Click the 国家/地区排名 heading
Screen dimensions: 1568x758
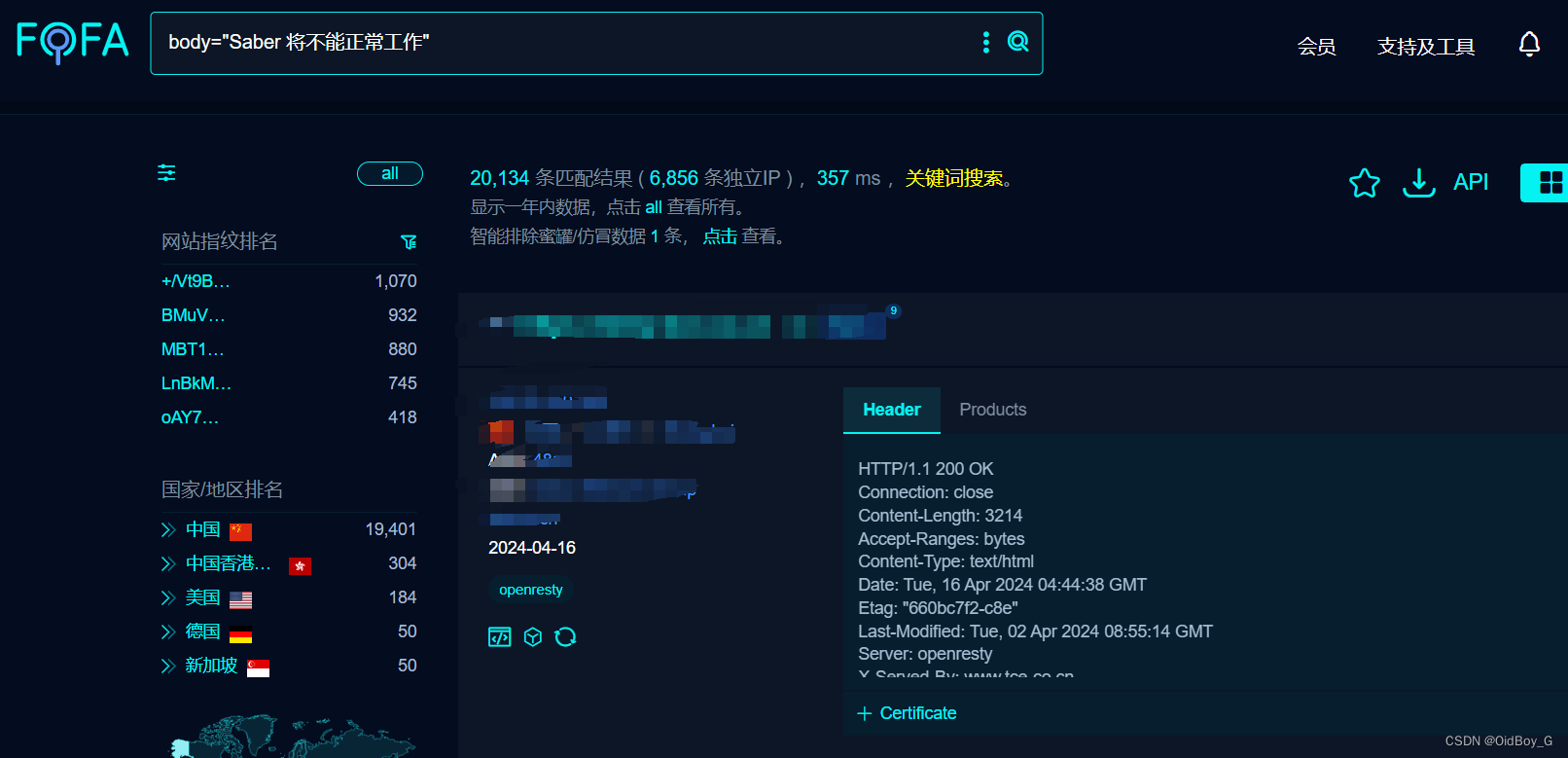point(222,489)
